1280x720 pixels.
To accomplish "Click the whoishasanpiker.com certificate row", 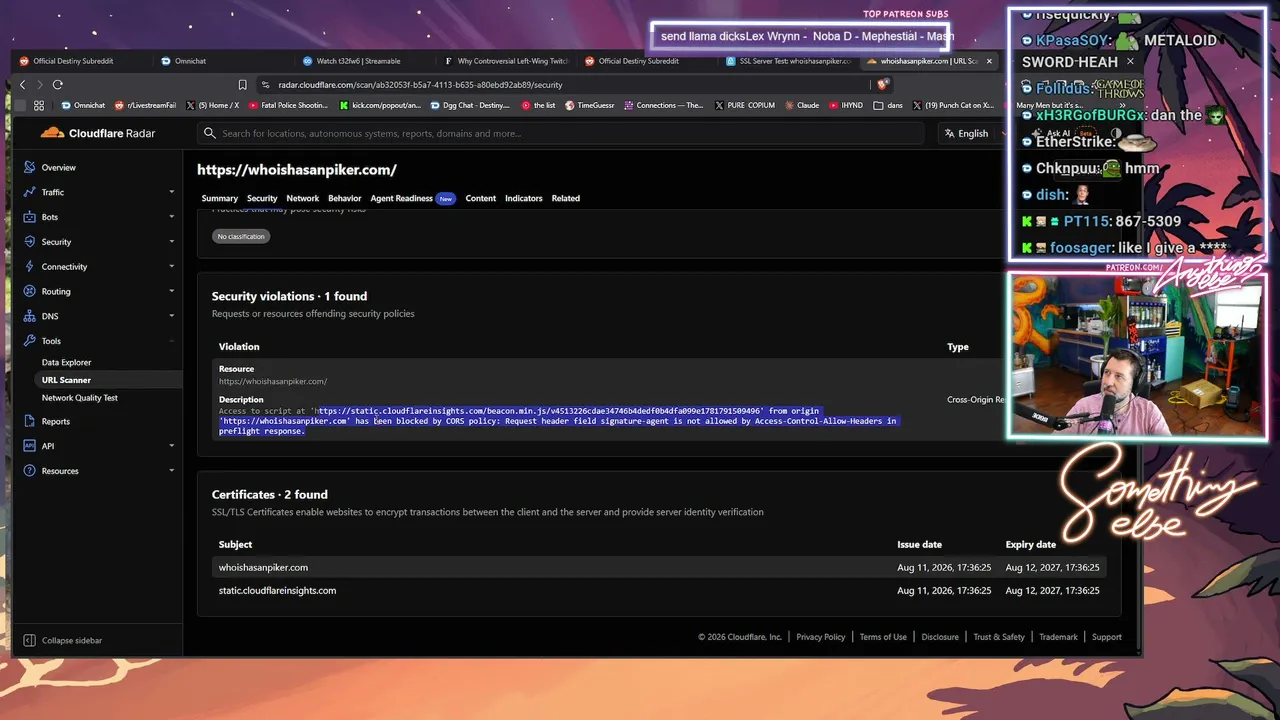I will pyautogui.click(x=659, y=567).
